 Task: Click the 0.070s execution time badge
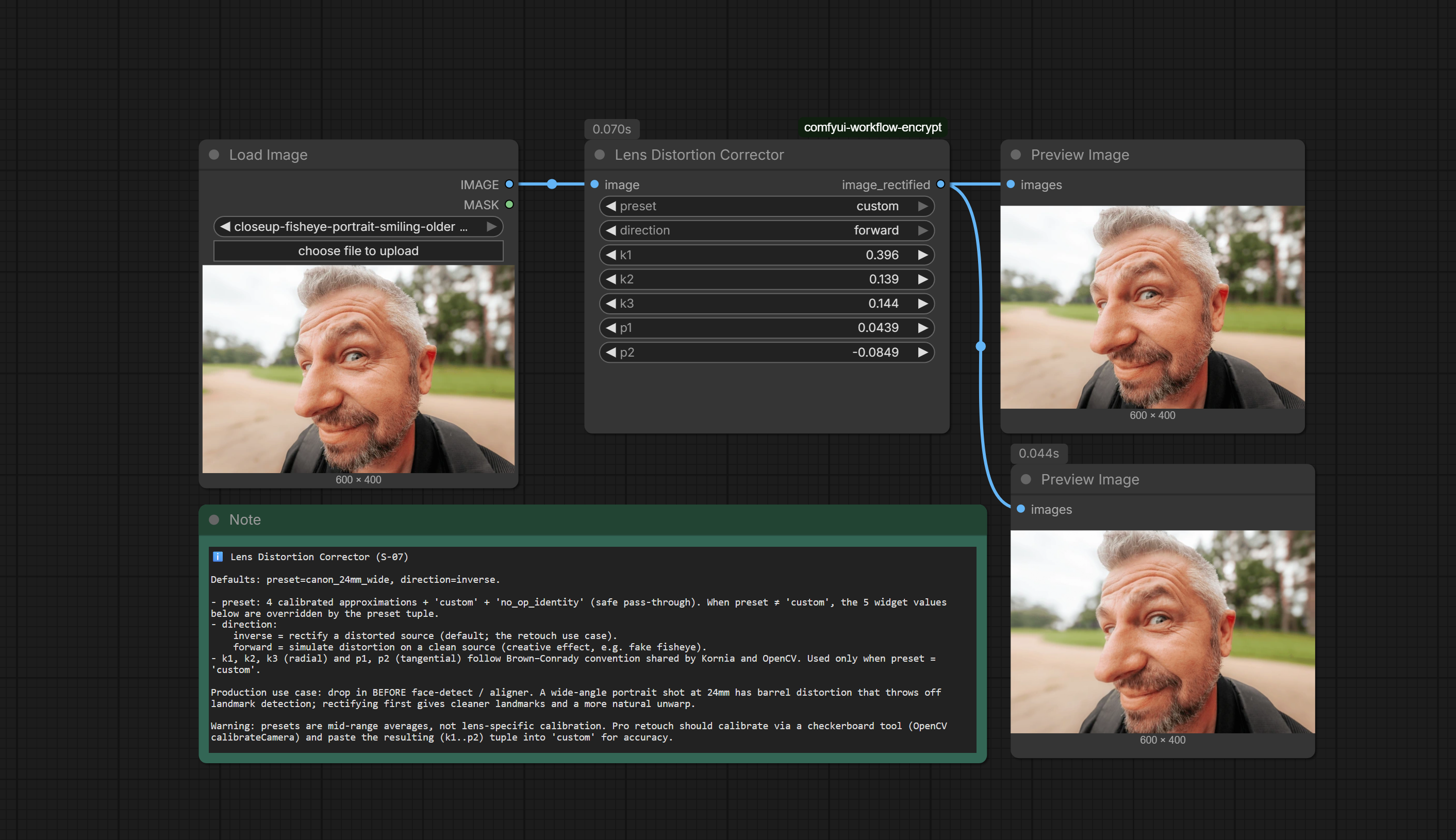pyautogui.click(x=611, y=129)
